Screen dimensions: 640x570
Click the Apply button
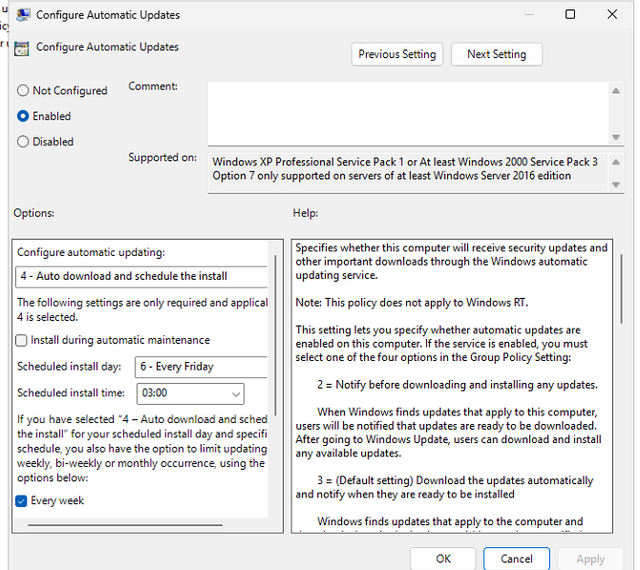(591, 559)
